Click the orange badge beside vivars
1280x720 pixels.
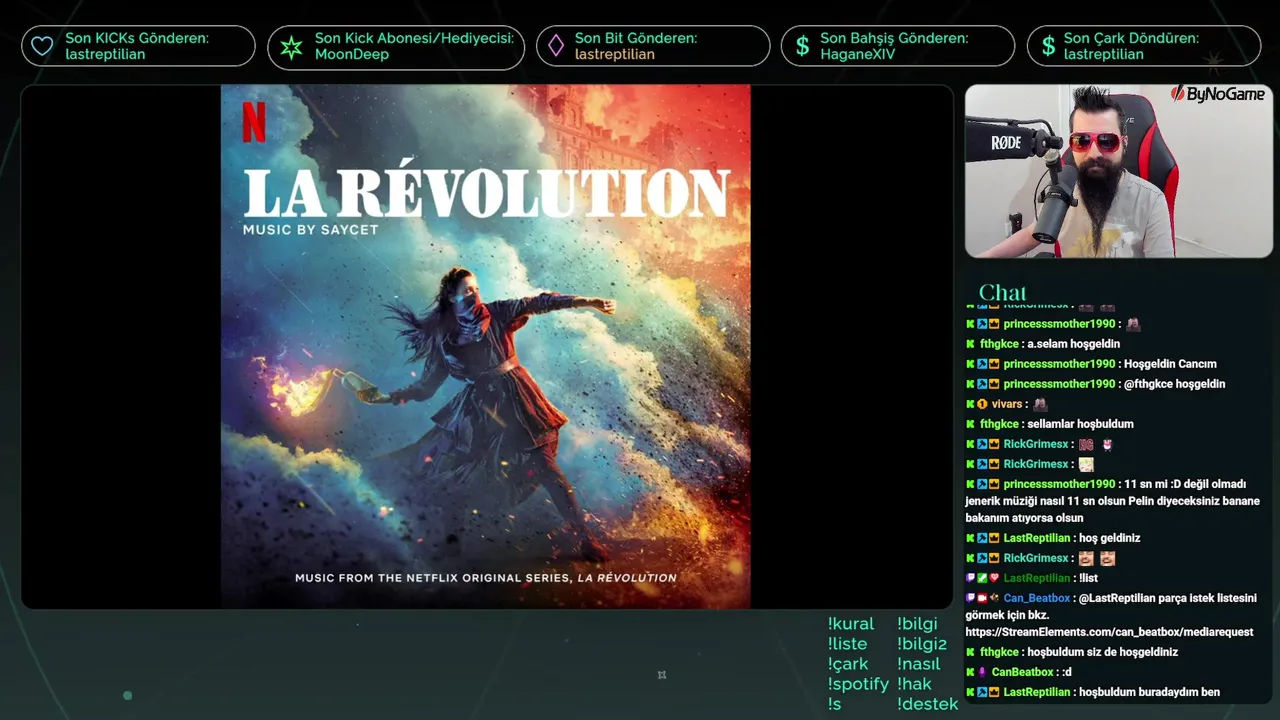click(982, 404)
